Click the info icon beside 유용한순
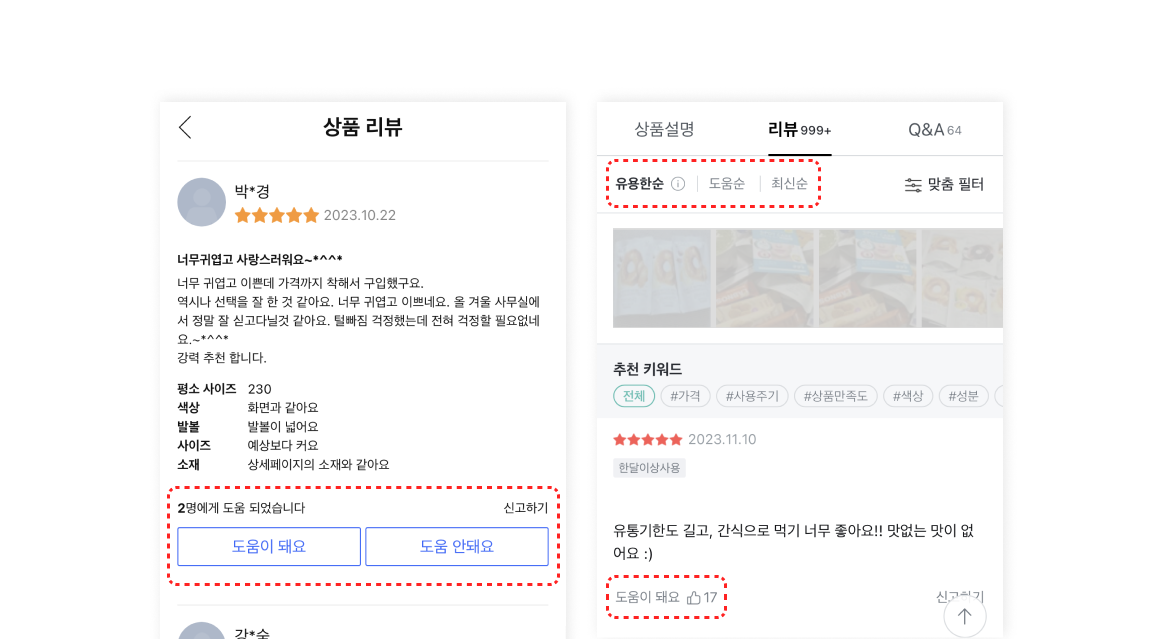The image size is (1163, 639). [678, 184]
